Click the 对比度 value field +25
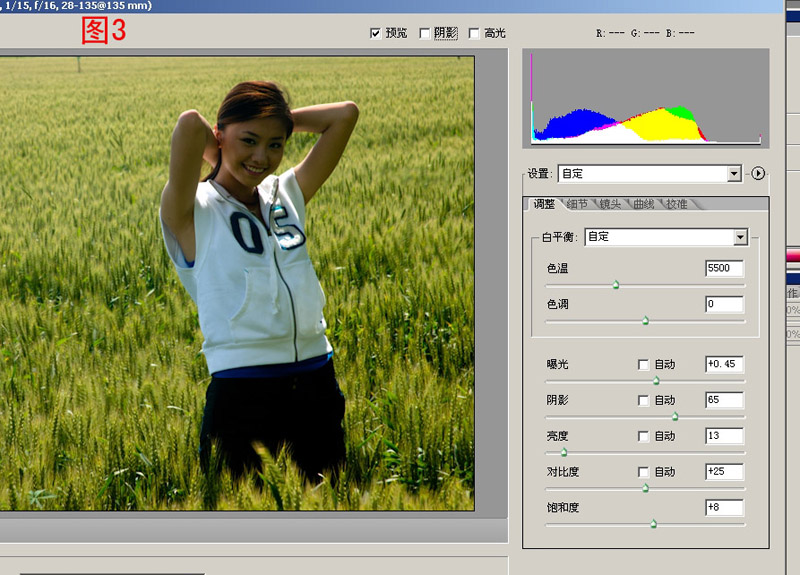The width and height of the screenshot is (800, 575). (x=724, y=471)
